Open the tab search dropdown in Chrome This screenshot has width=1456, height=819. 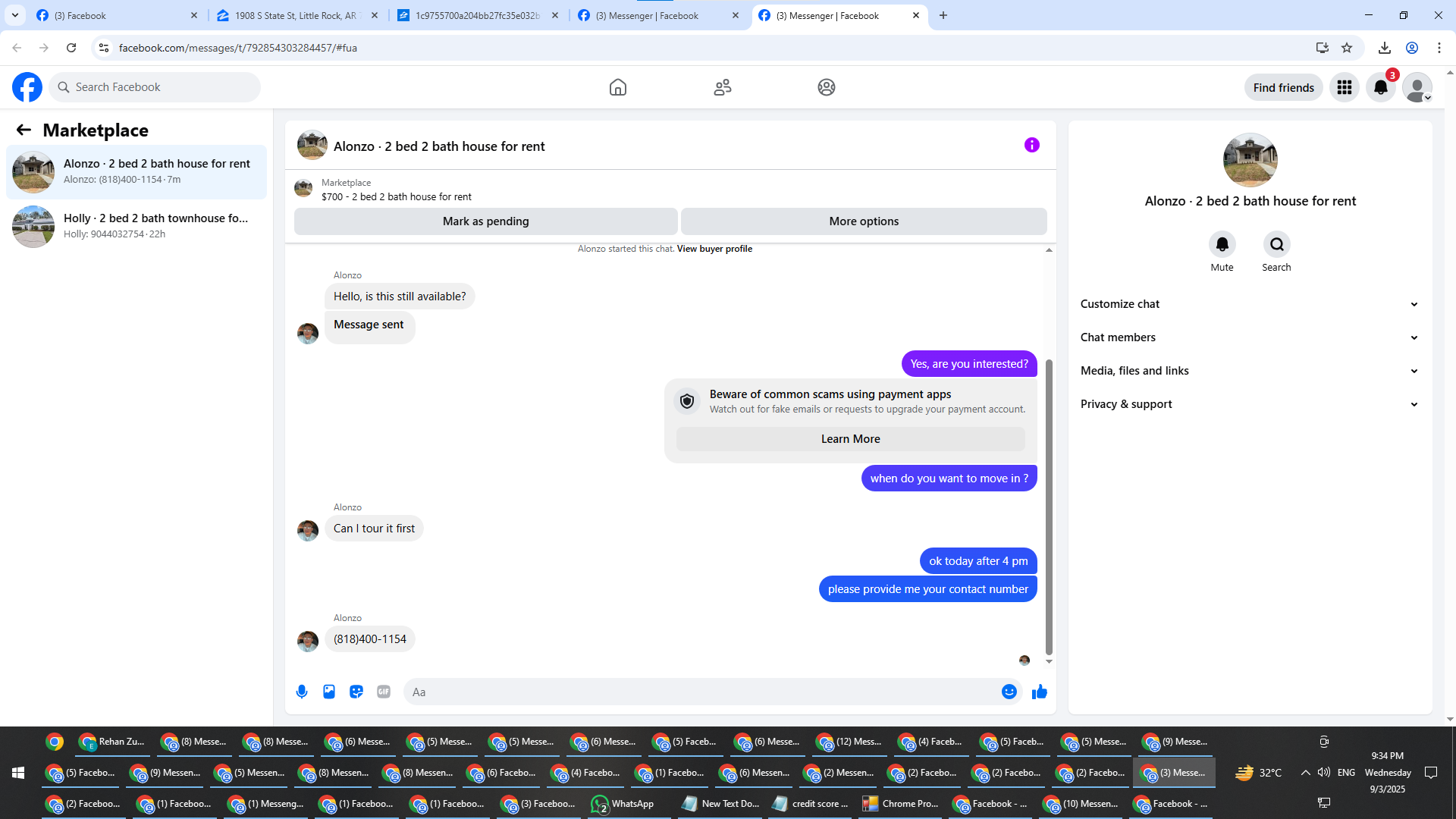point(15,15)
